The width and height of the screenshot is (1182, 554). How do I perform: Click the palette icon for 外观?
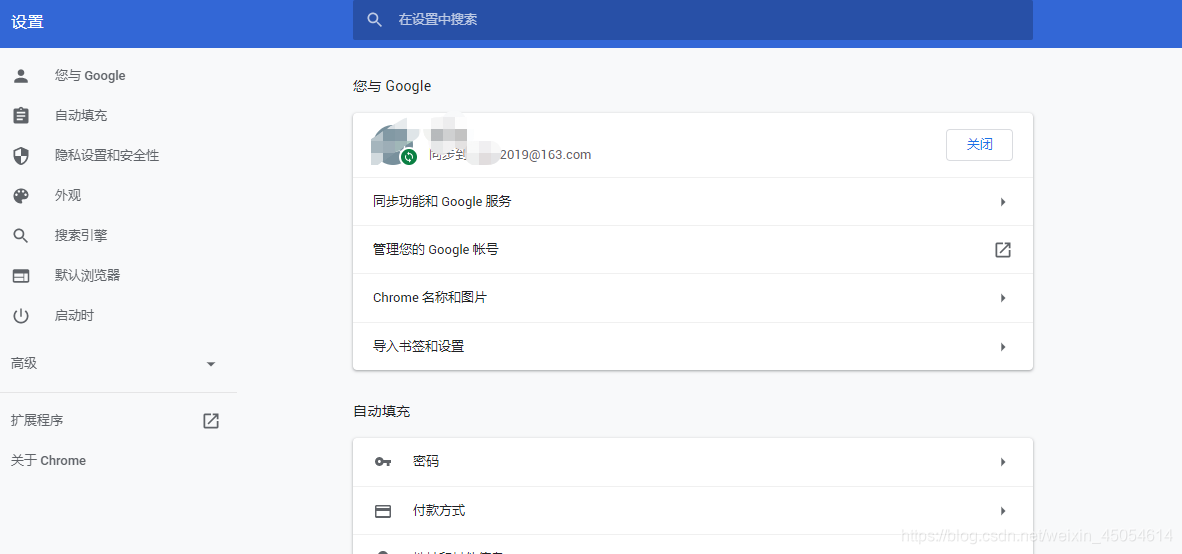click(21, 196)
